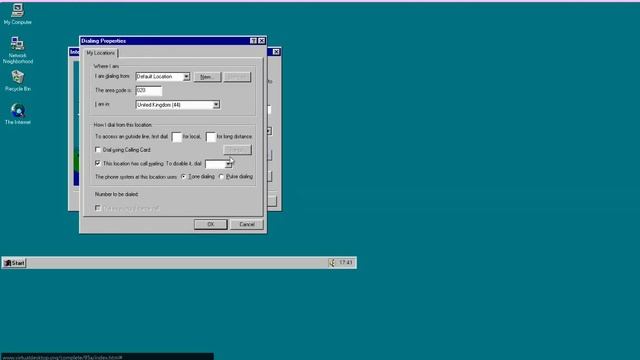Screen dimensions: 640x360
Task: Click OK in Dialing Properties
Action: 211,224
